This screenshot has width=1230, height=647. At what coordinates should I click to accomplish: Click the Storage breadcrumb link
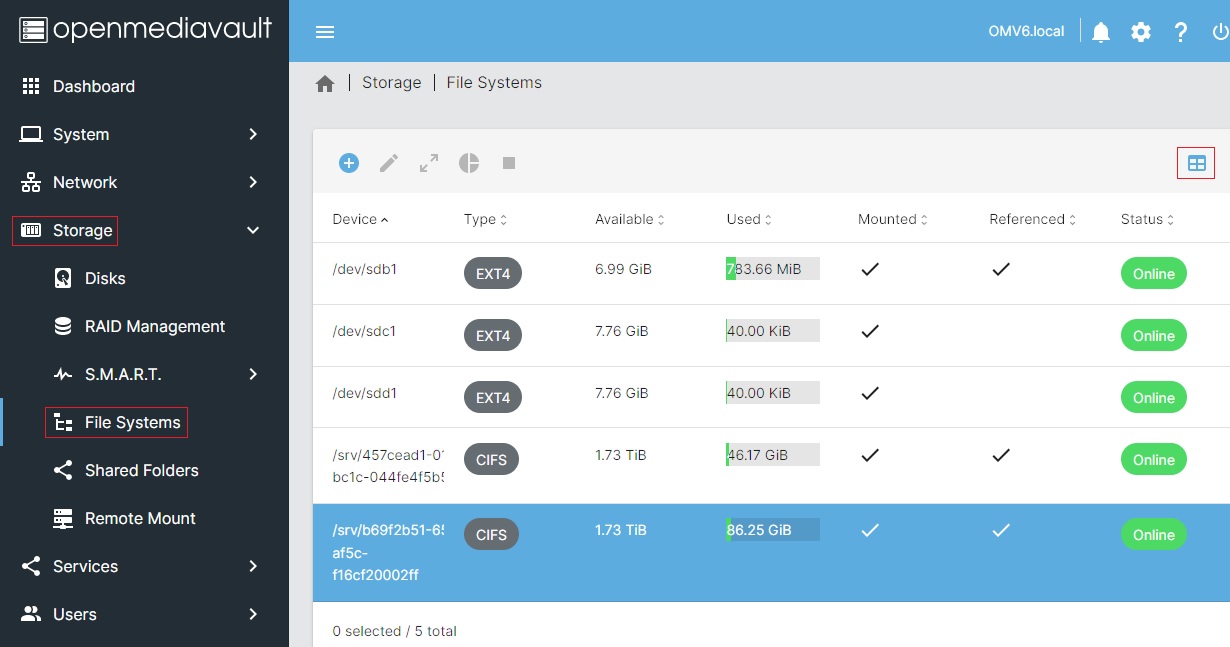391,83
